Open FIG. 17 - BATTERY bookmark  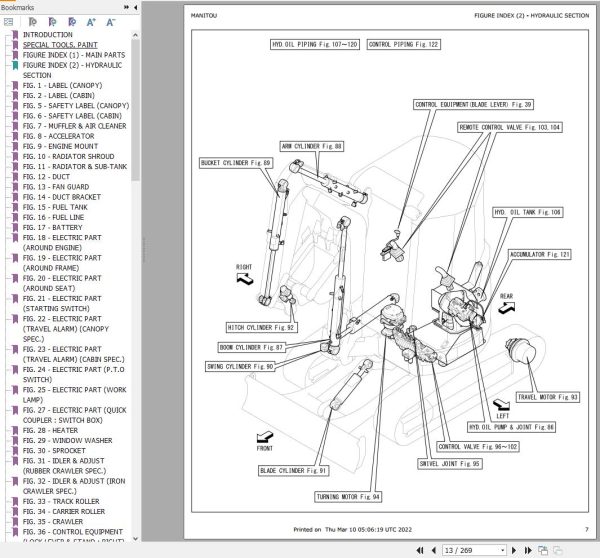coord(52,227)
